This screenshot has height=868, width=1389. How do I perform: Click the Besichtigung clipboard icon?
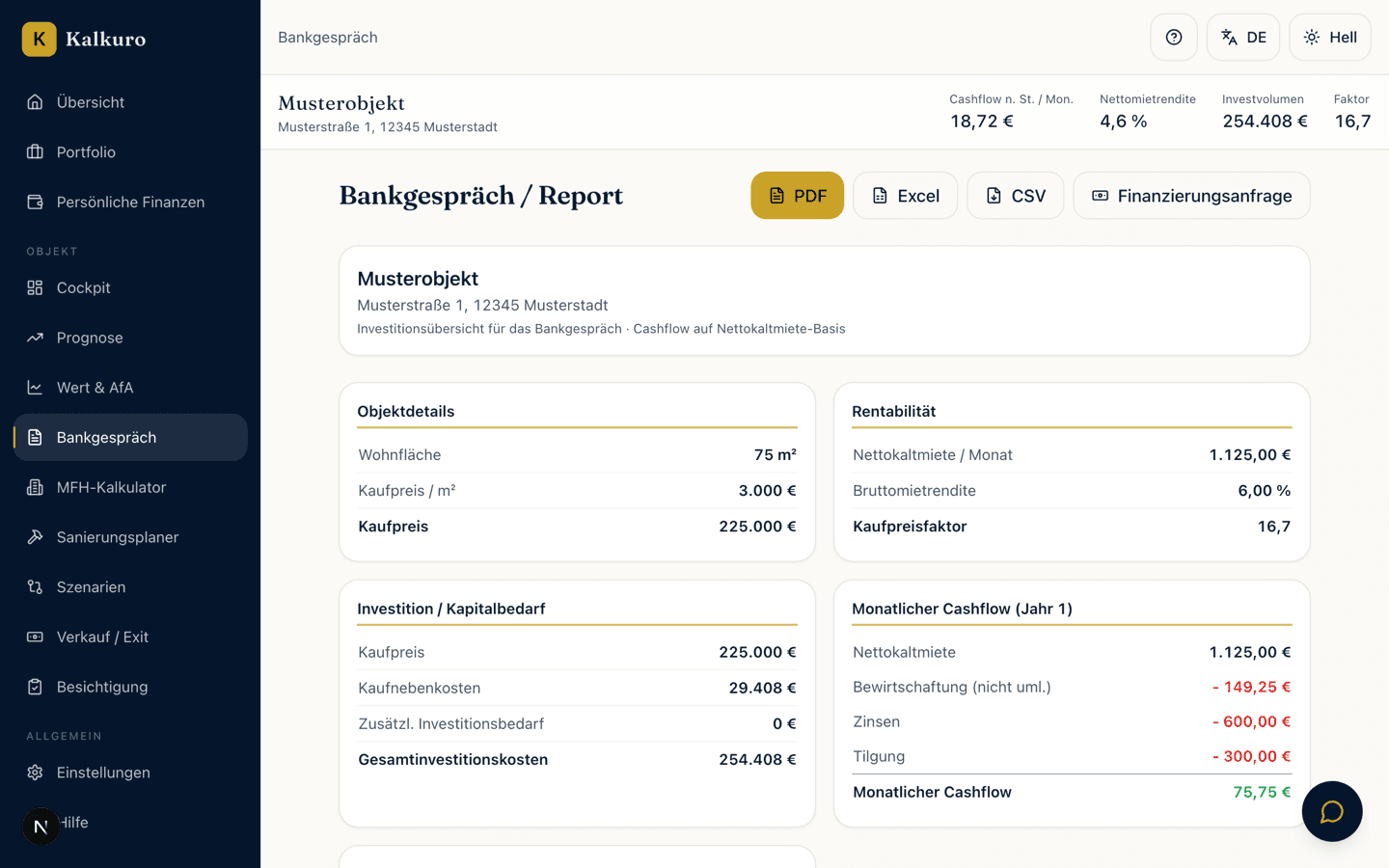[36, 688]
